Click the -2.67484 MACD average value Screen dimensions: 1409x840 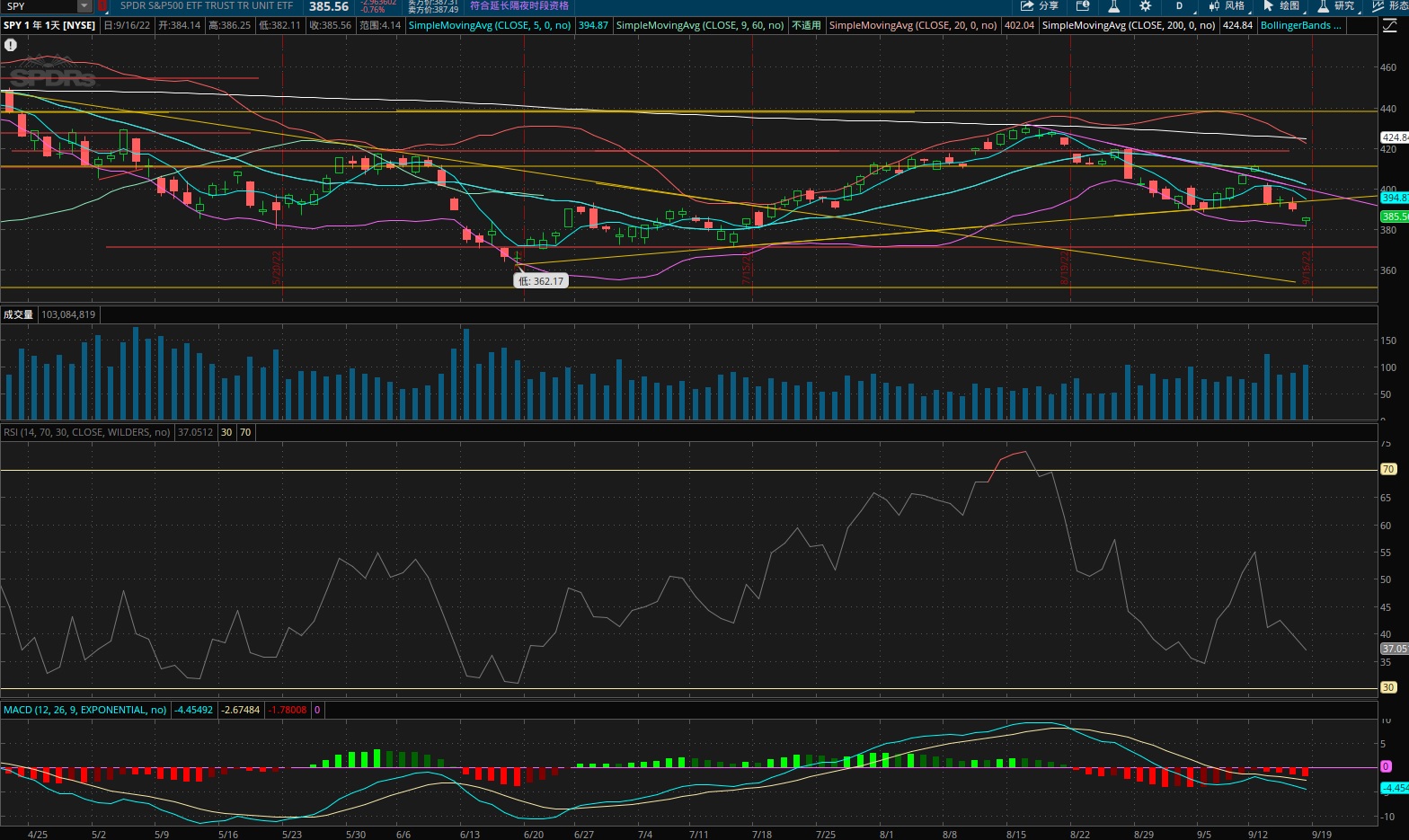click(x=241, y=710)
